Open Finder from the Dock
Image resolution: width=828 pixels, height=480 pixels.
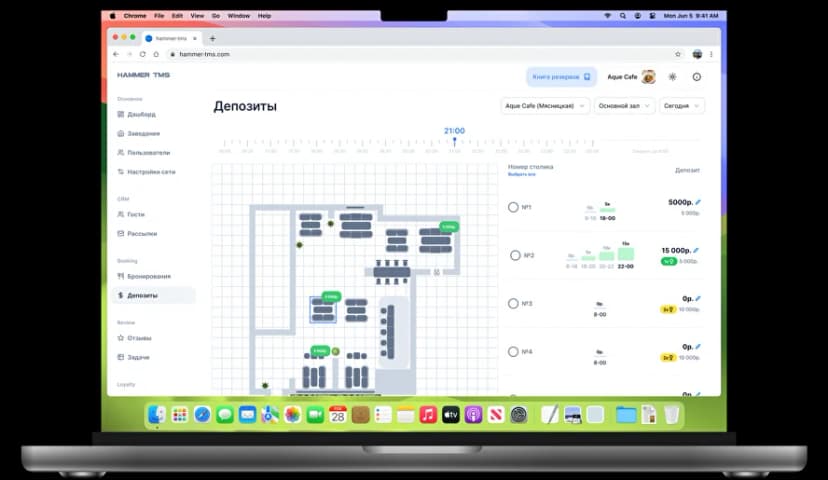pyautogui.click(x=157, y=414)
